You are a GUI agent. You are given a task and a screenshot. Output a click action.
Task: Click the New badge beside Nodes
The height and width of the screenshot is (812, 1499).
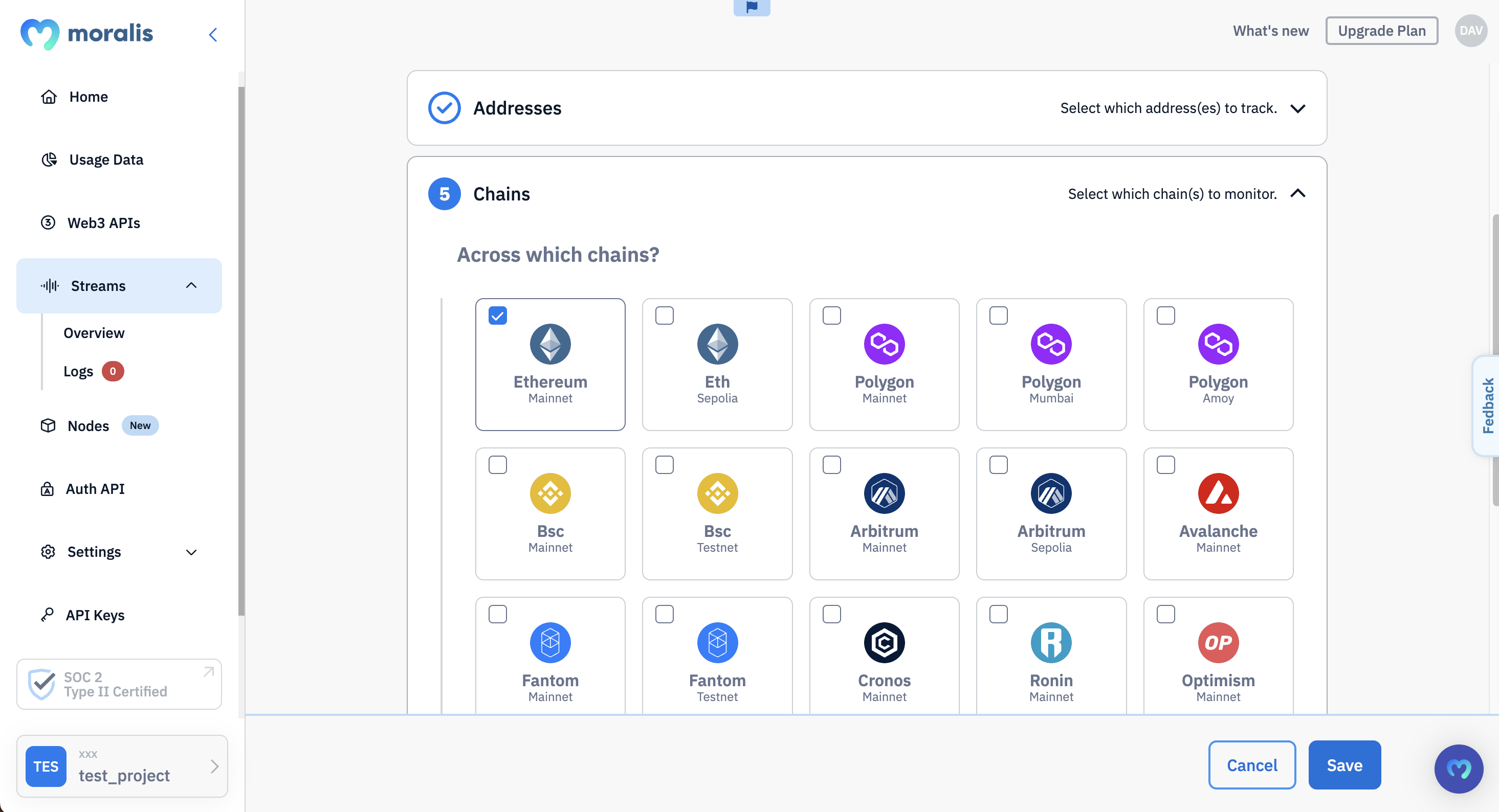point(140,426)
